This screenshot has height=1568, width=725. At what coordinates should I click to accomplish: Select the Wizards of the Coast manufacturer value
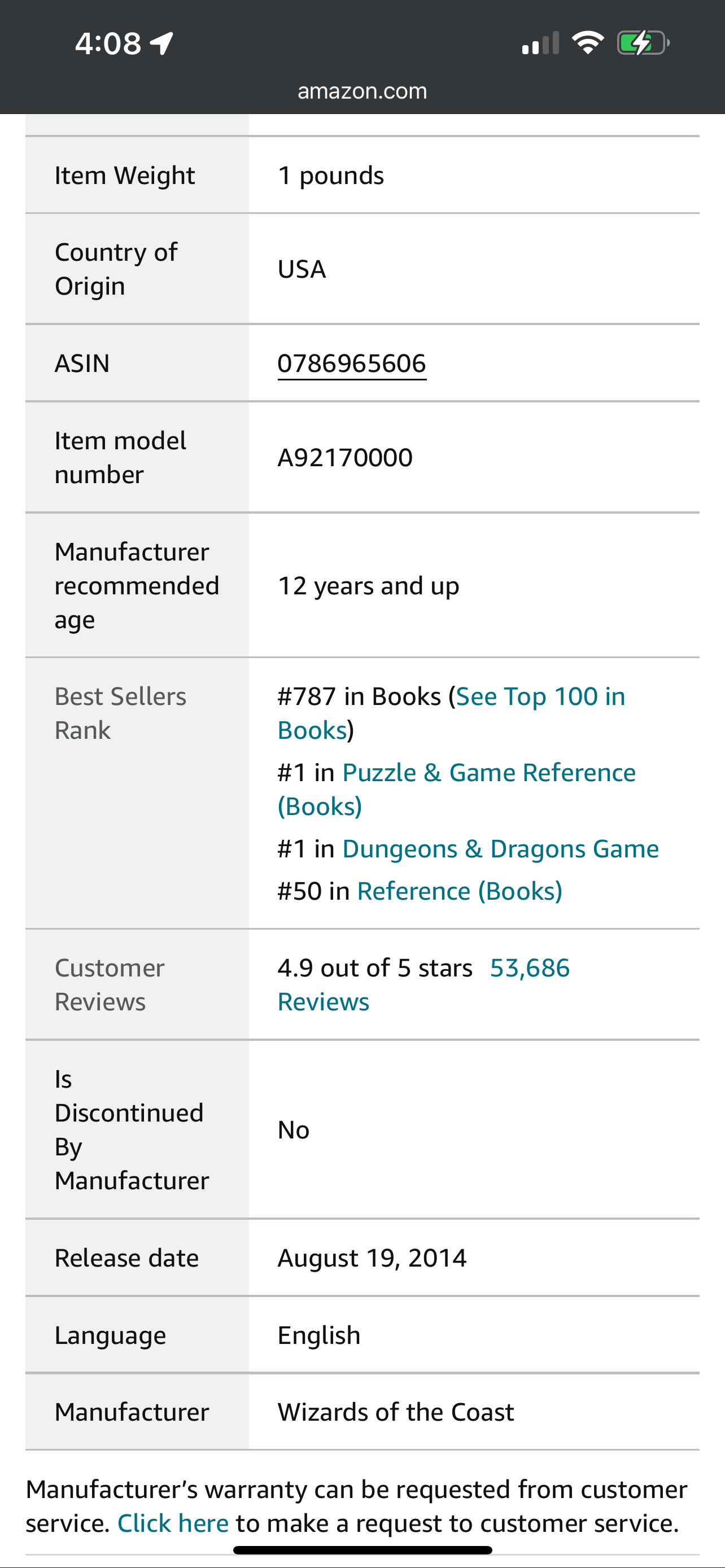click(x=396, y=1412)
